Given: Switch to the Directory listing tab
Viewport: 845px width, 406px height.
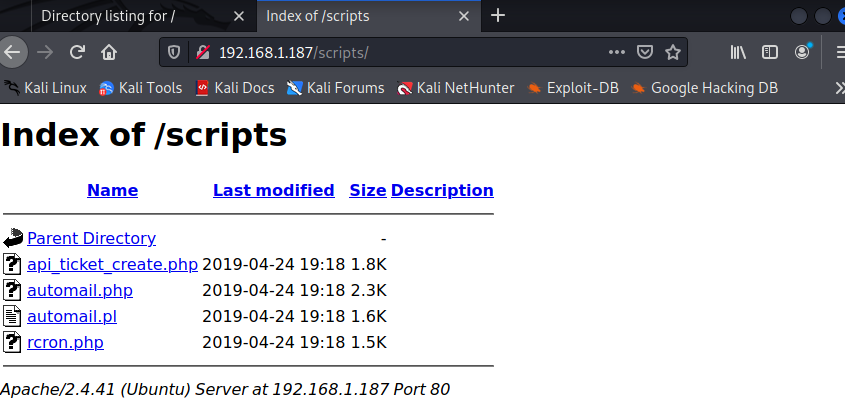Looking at the screenshot, I should [109, 16].
